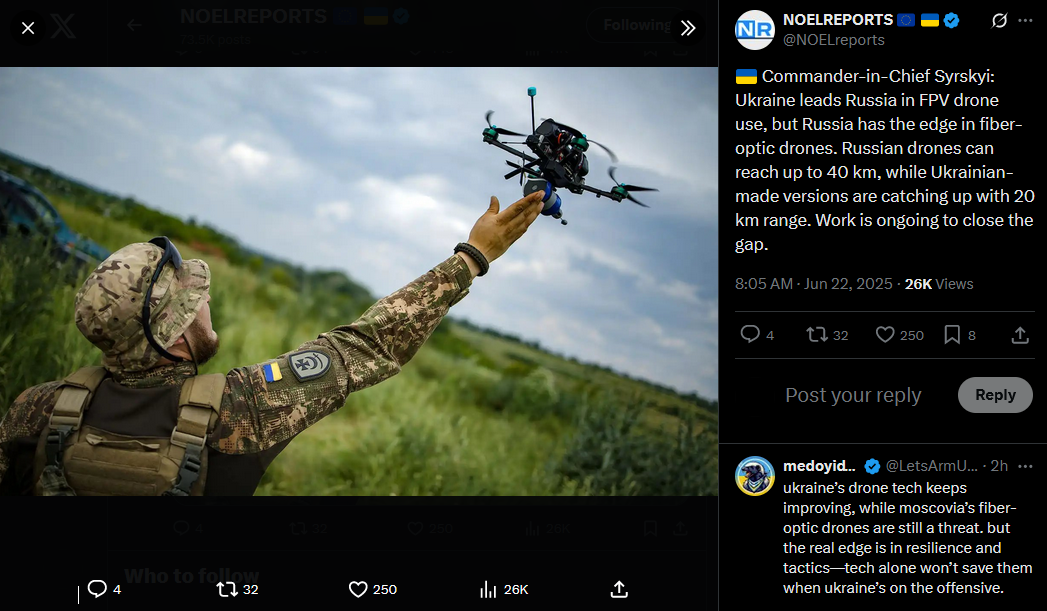Focus the Post your reply field

click(x=853, y=395)
